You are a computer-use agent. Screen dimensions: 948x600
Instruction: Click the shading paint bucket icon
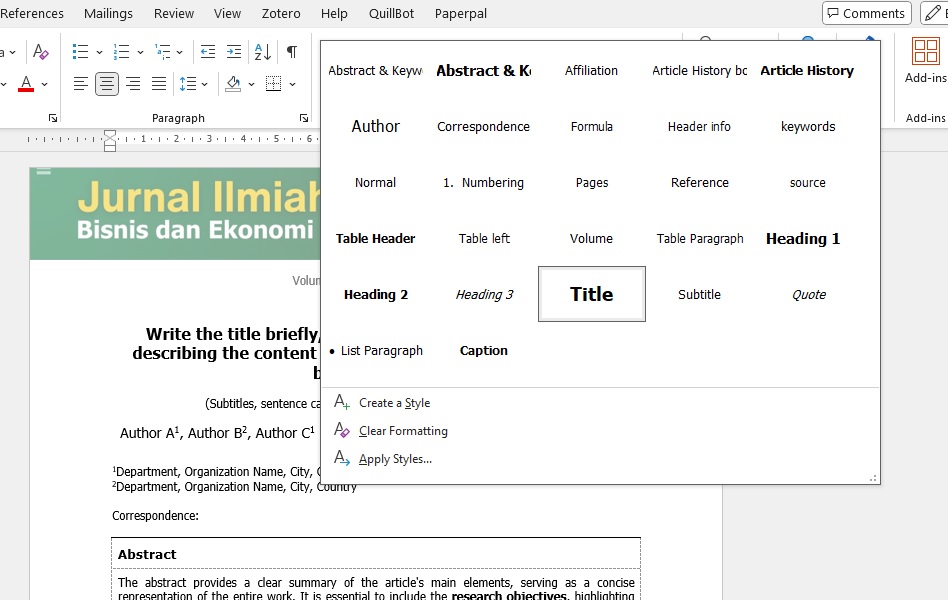coord(233,83)
